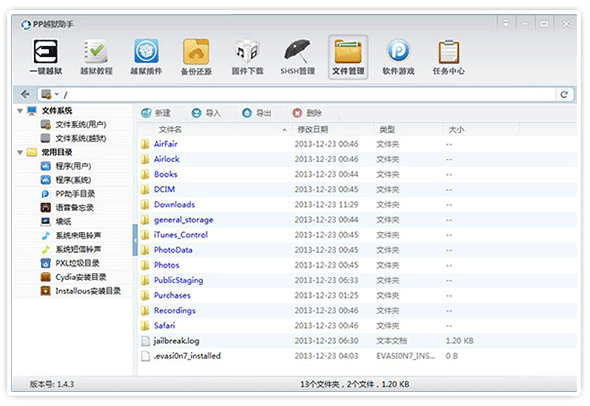
Task: Open the 越狱教程 jailbreak tutorial icon
Action: click(x=96, y=57)
